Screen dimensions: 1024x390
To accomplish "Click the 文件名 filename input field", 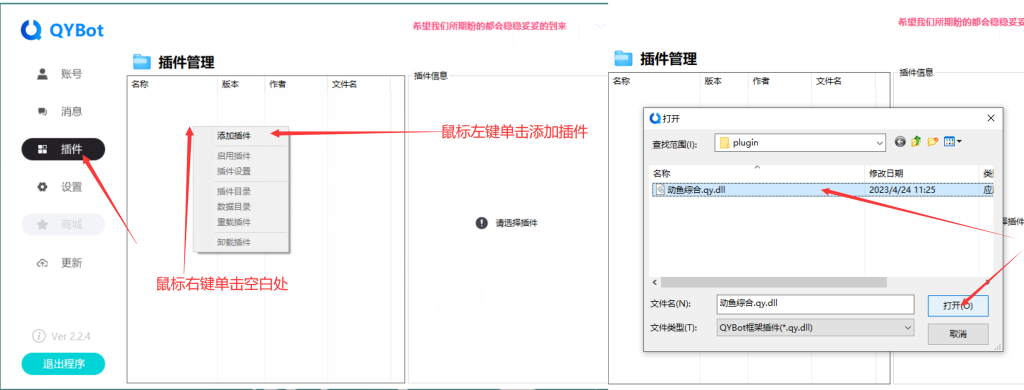I will tap(815, 304).
